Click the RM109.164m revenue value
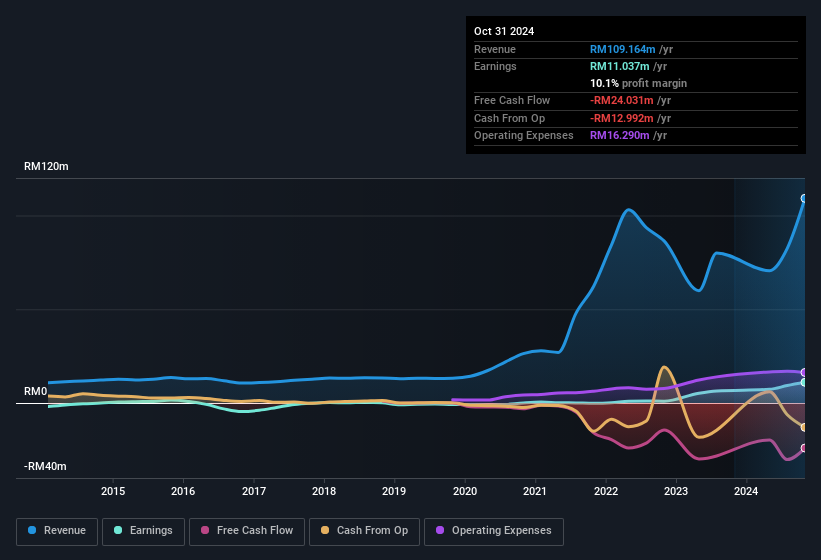Image resolution: width=821 pixels, height=560 pixels. click(x=623, y=49)
